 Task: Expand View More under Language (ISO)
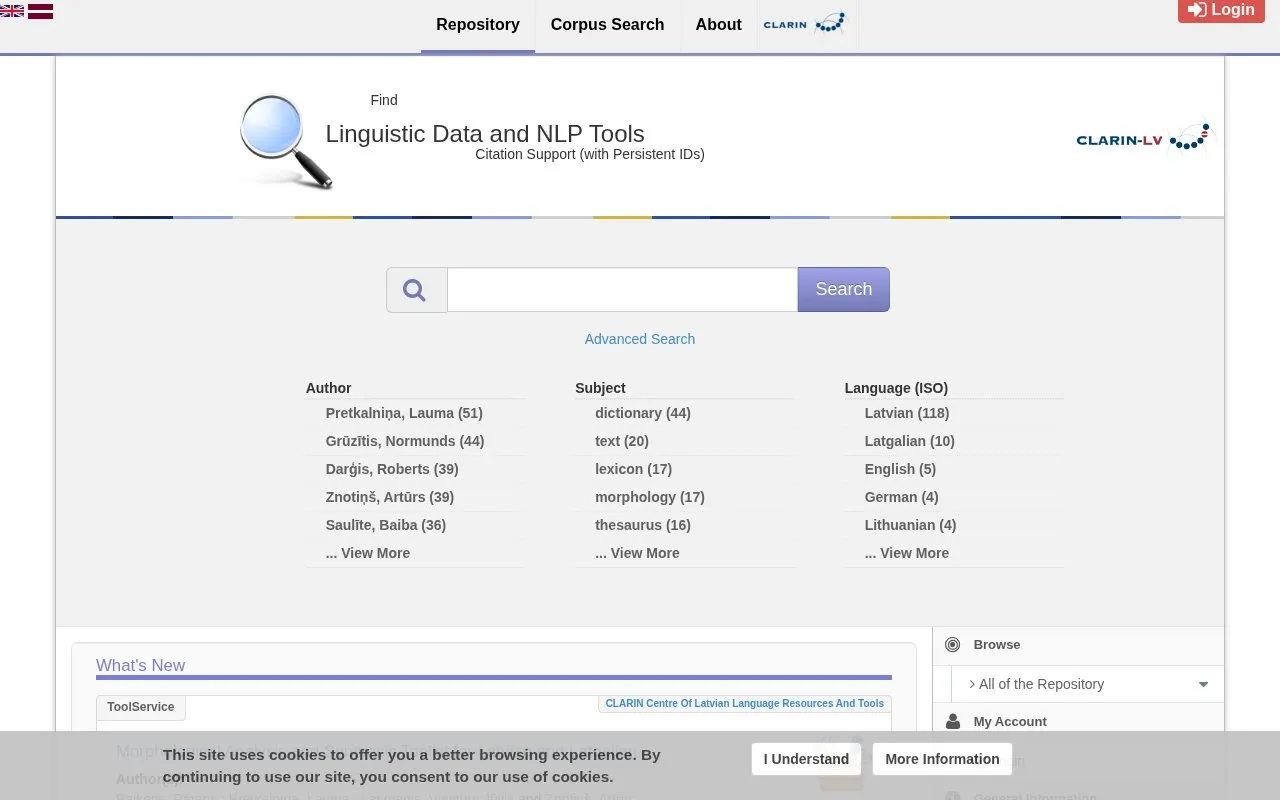[907, 553]
